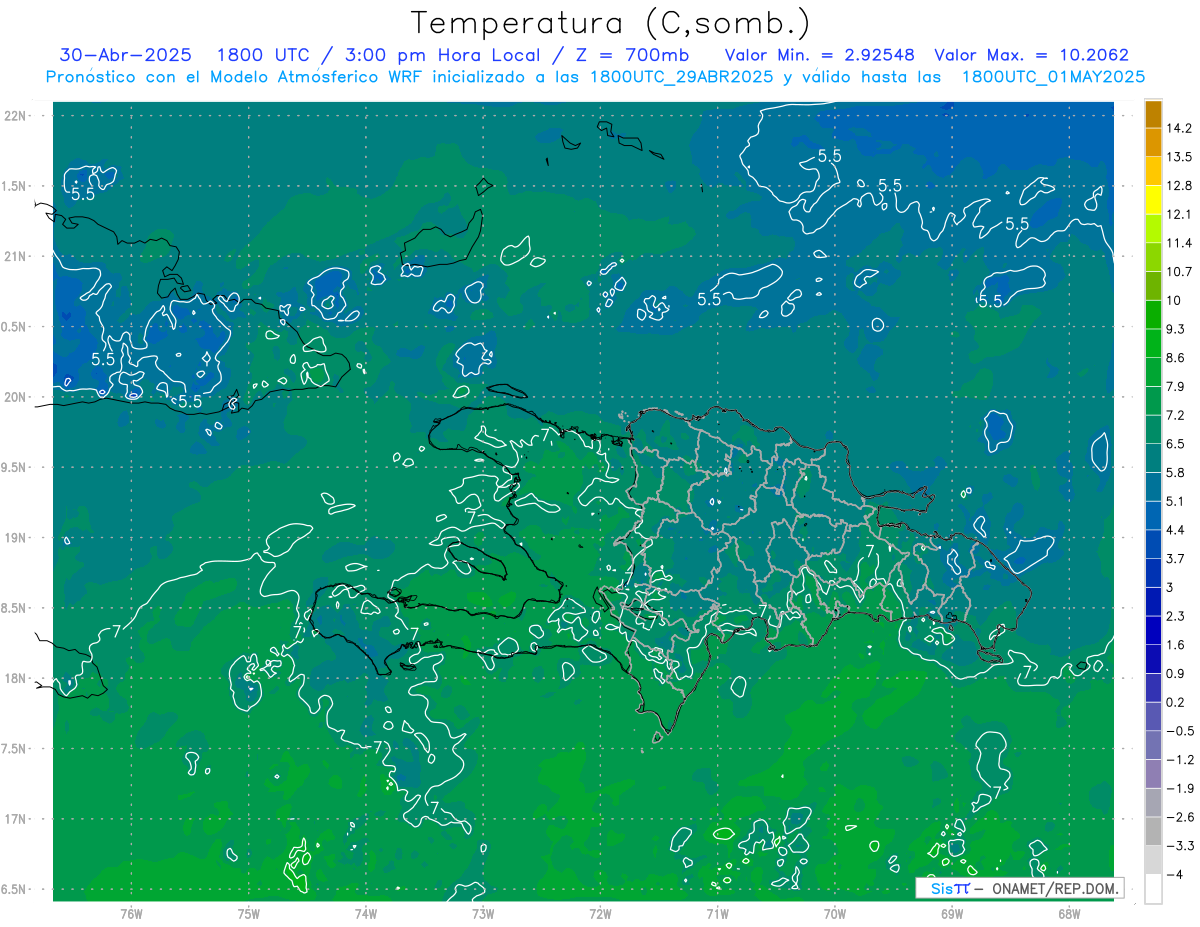Click the legend value "5.1"

[x=1175, y=501]
